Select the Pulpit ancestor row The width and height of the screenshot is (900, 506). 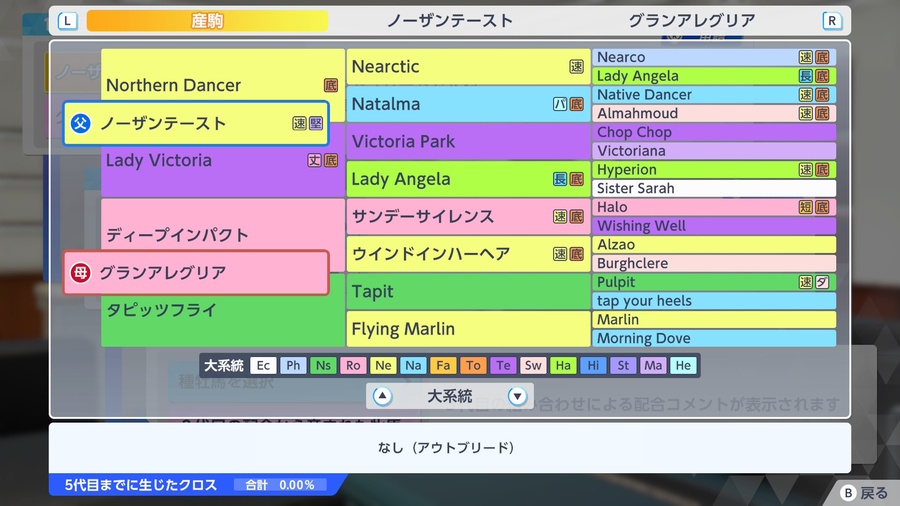click(714, 282)
